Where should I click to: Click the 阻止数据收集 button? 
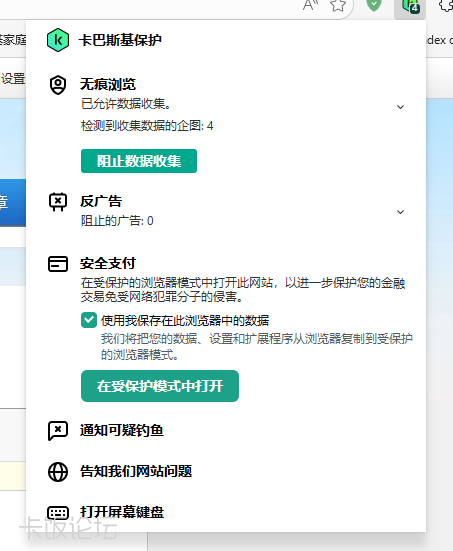pyautogui.click(x=139, y=161)
